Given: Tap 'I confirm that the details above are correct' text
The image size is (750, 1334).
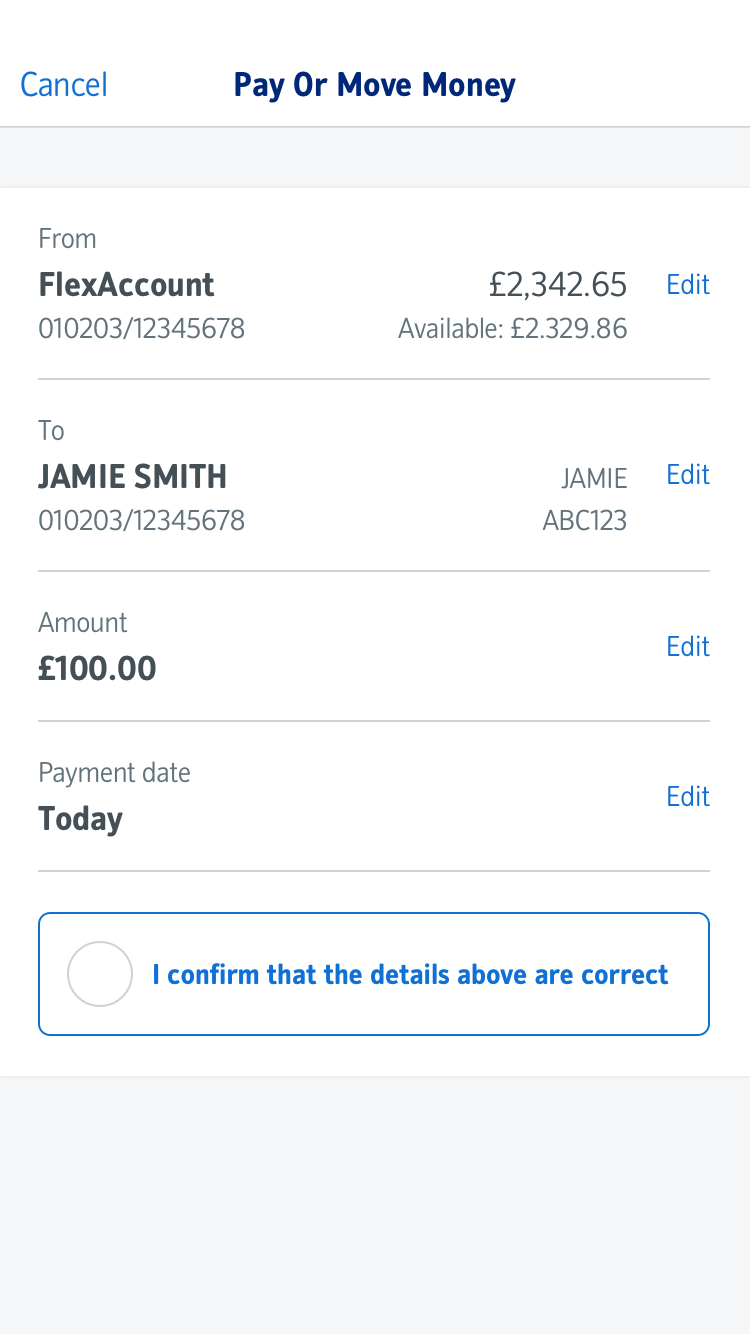Looking at the screenshot, I should (x=410, y=974).
